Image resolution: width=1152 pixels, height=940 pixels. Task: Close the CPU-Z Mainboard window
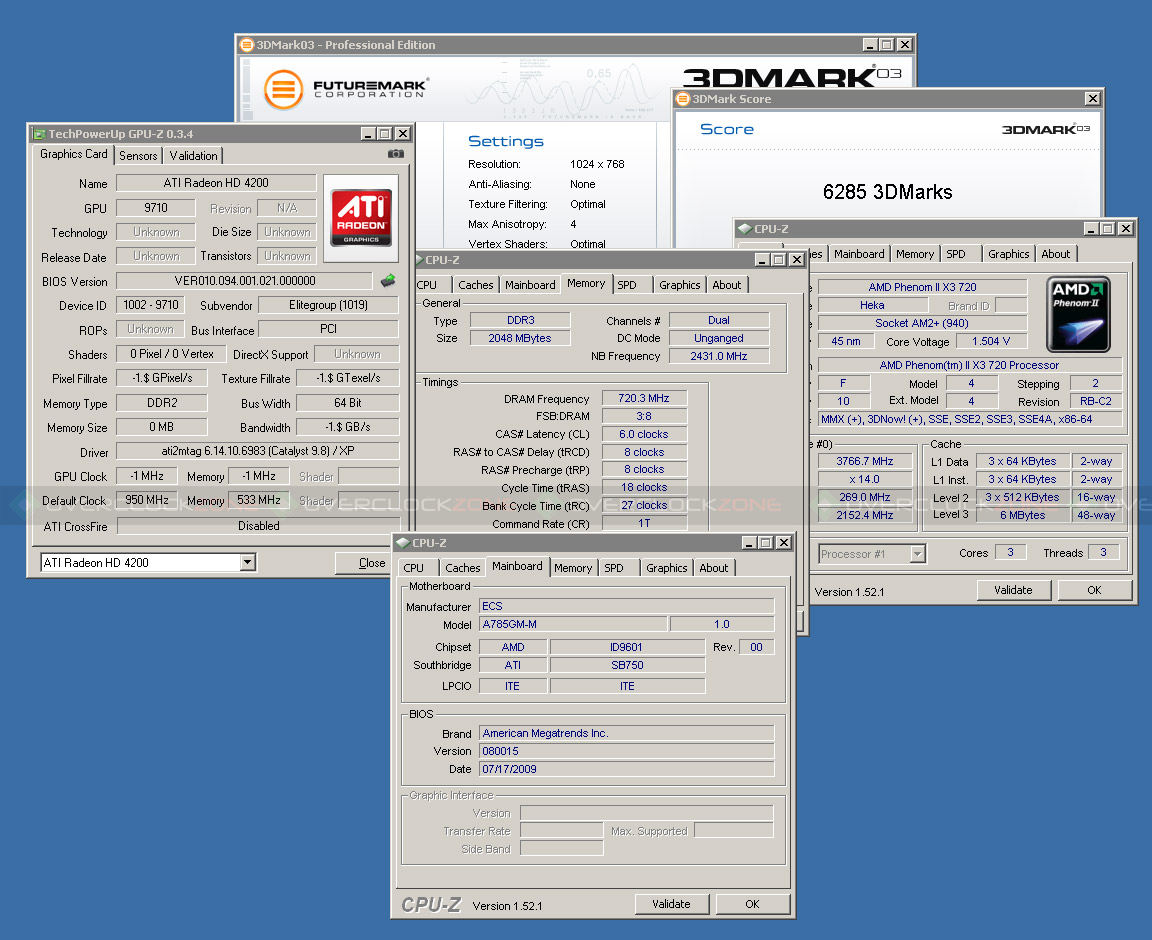[x=784, y=542]
